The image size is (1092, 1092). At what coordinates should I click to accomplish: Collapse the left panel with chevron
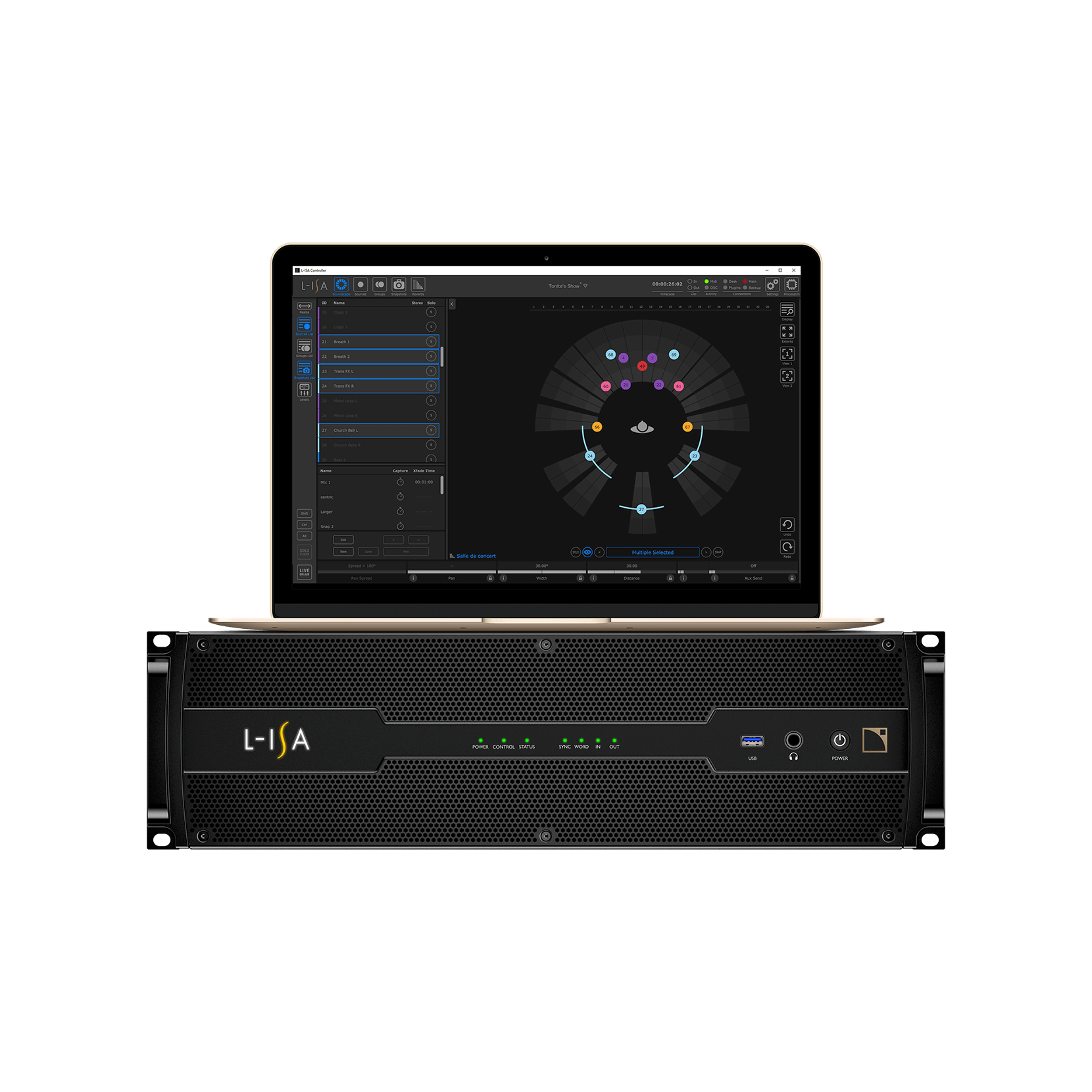pyautogui.click(x=452, y=304)
